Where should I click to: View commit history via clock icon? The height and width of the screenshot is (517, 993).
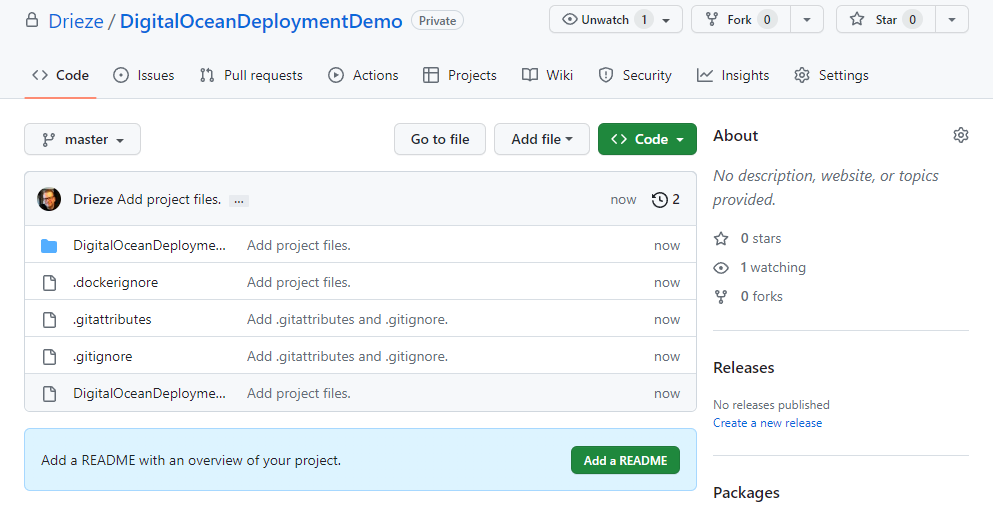[x=666, y=200]
